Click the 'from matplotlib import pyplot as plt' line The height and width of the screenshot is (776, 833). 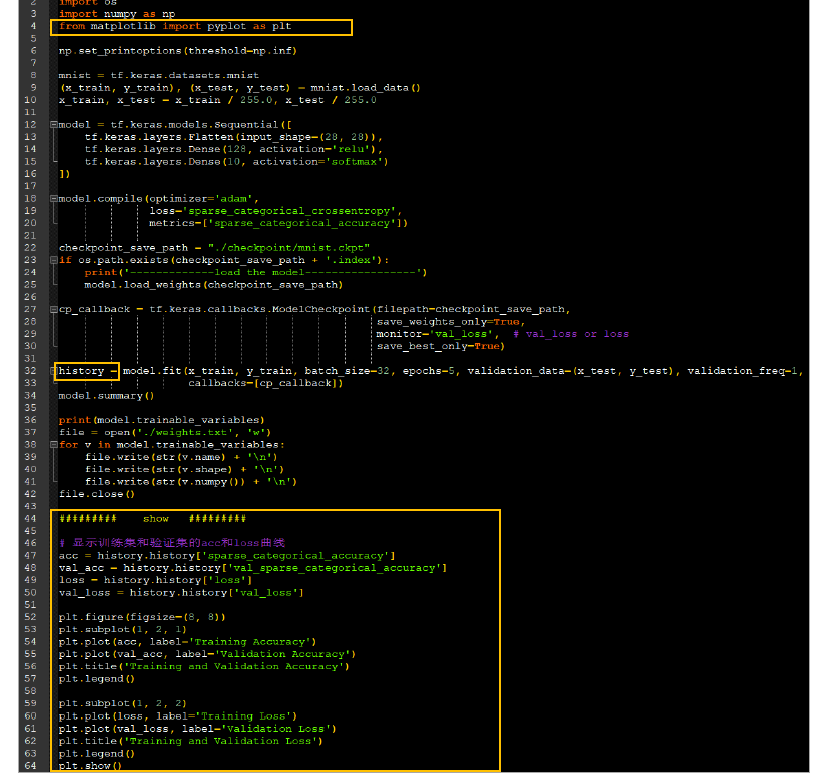[175, 27]
